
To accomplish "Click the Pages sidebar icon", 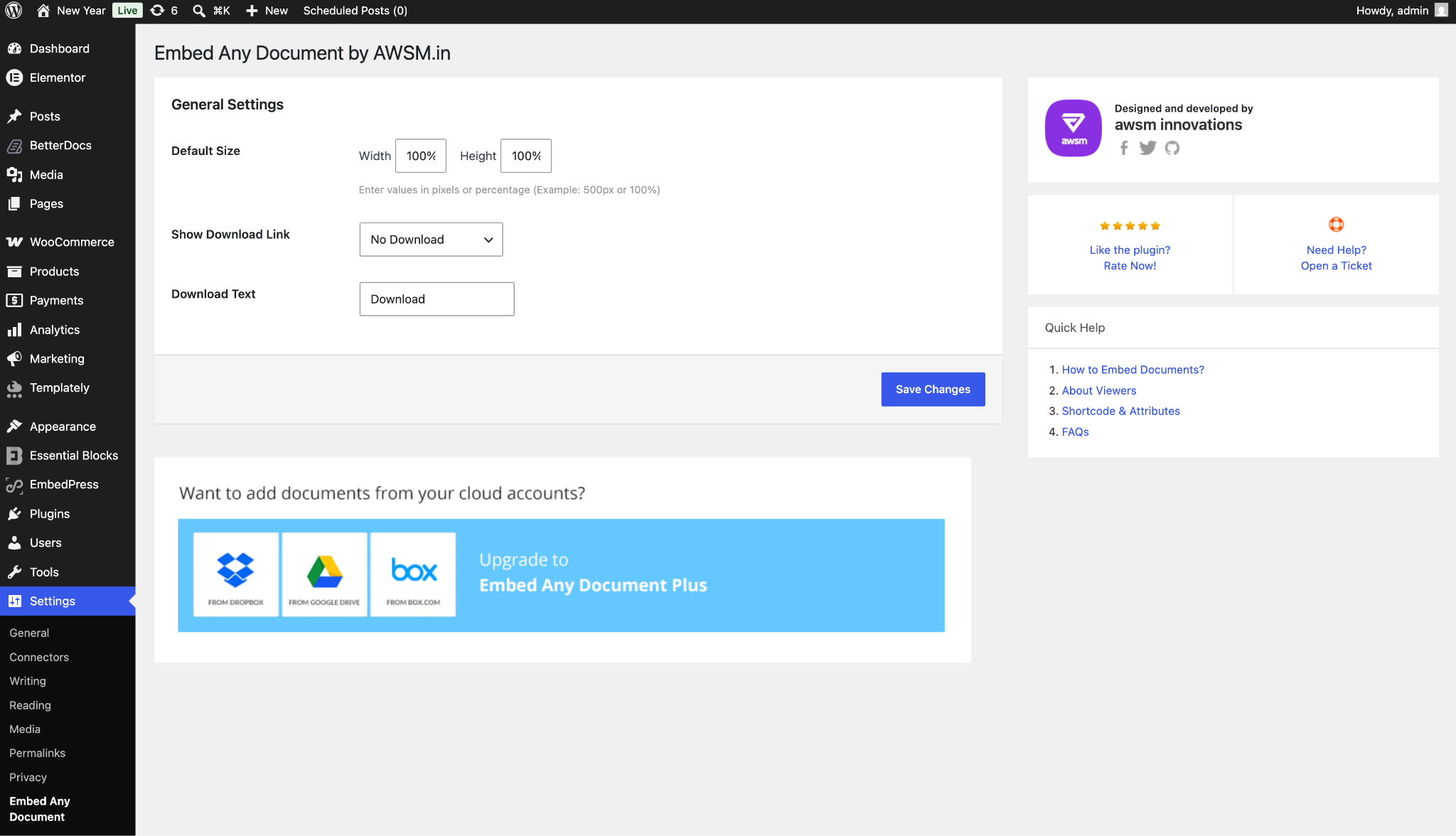I will coord(14,203).
